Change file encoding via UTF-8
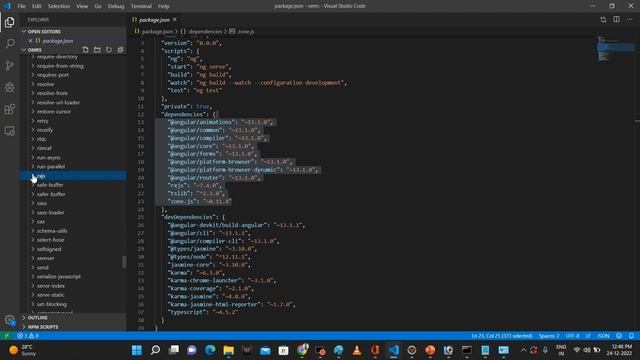The height and width of the screenshot is (360, 640). (572, 336)
